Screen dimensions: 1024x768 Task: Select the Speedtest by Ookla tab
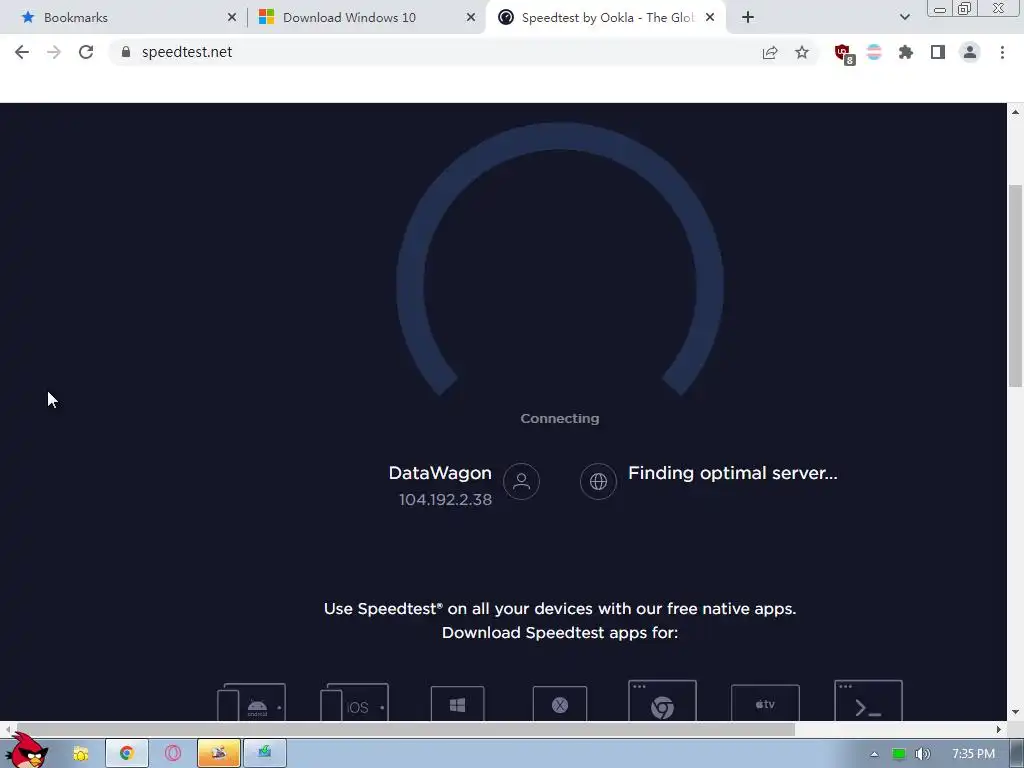[x=605, y=17]
